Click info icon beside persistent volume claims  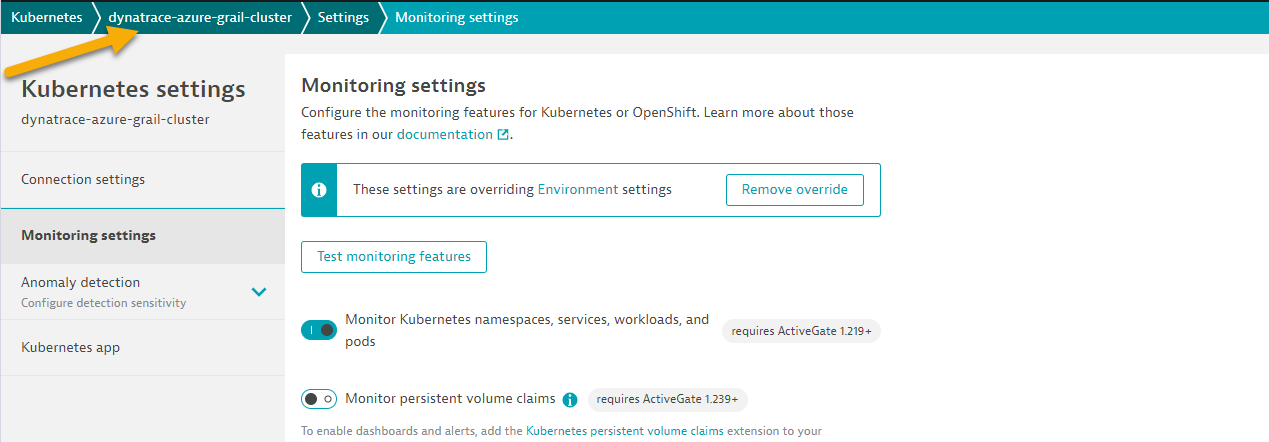pyautogui.click(x=570, y=400)
